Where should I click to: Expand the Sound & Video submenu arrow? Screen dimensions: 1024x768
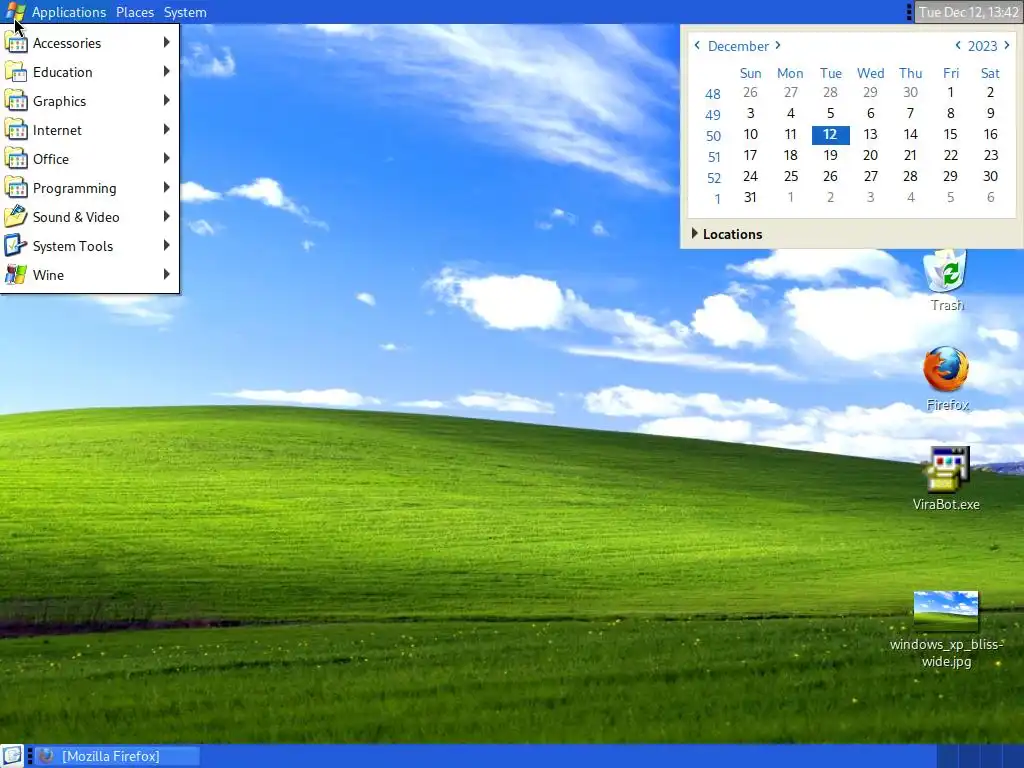point(167,217)
